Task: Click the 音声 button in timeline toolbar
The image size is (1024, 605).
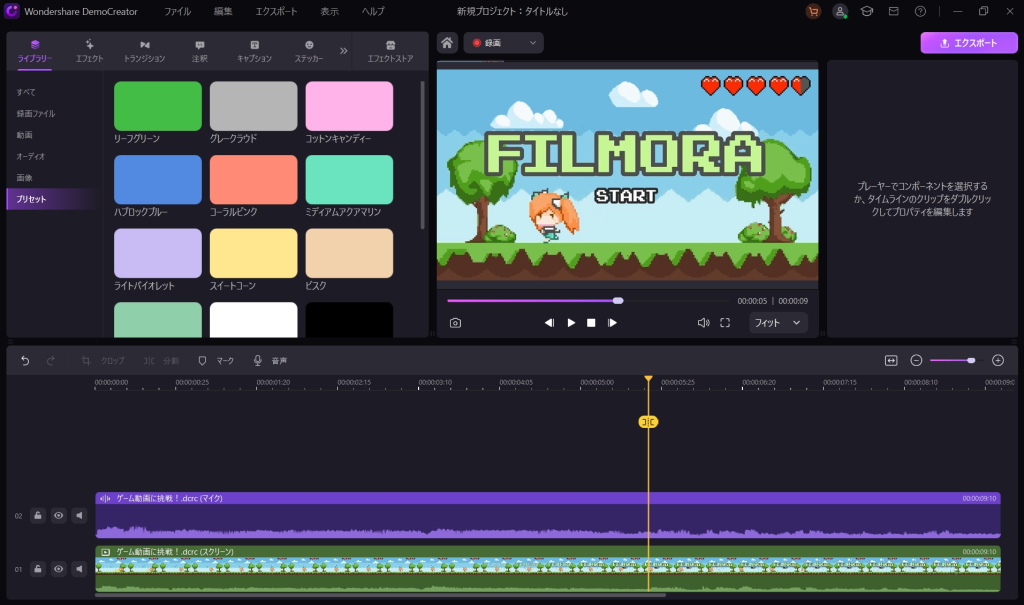Action: point(270,360)
